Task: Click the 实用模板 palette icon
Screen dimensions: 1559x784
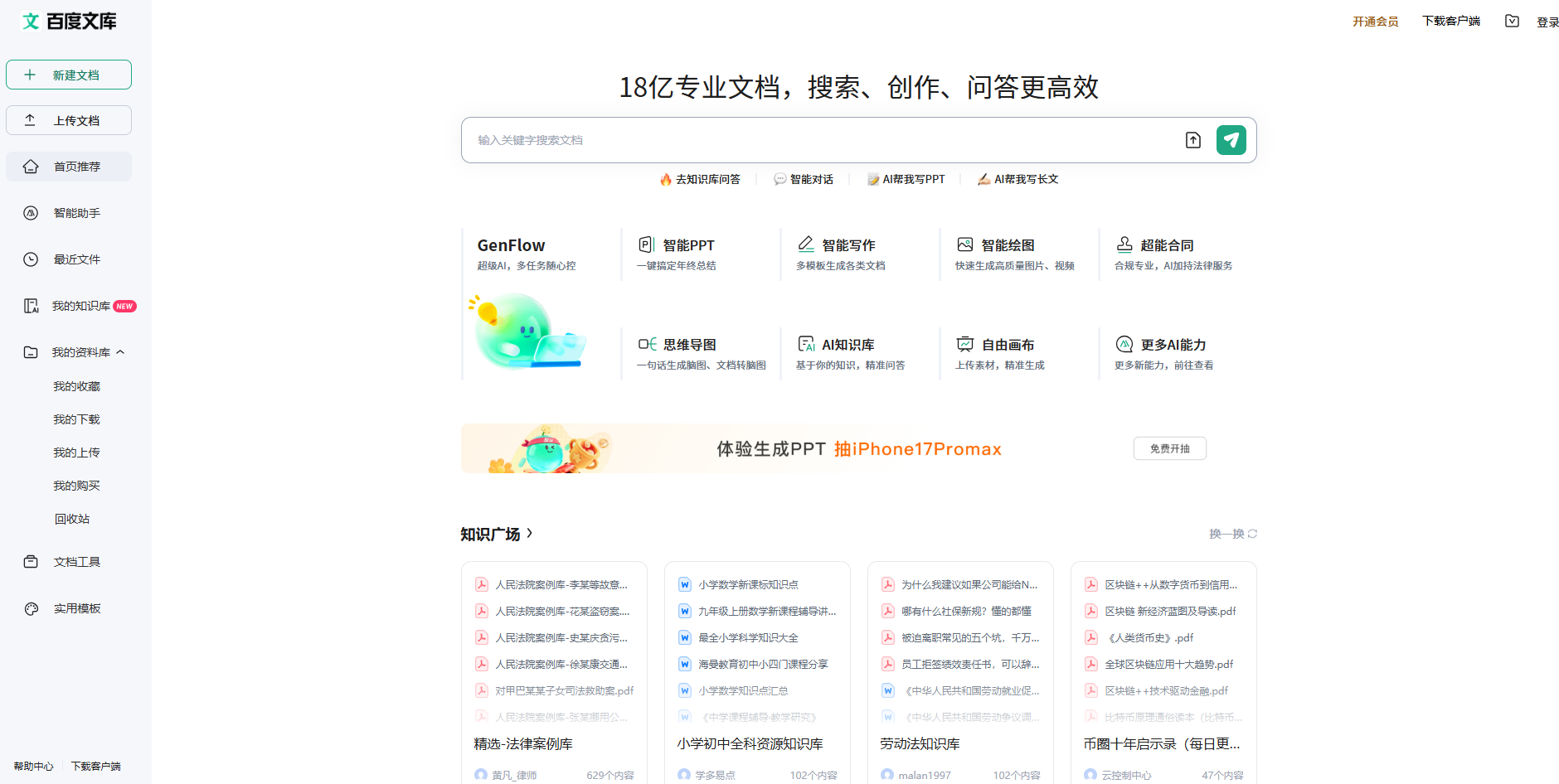Action: click(x=31, y=608)
